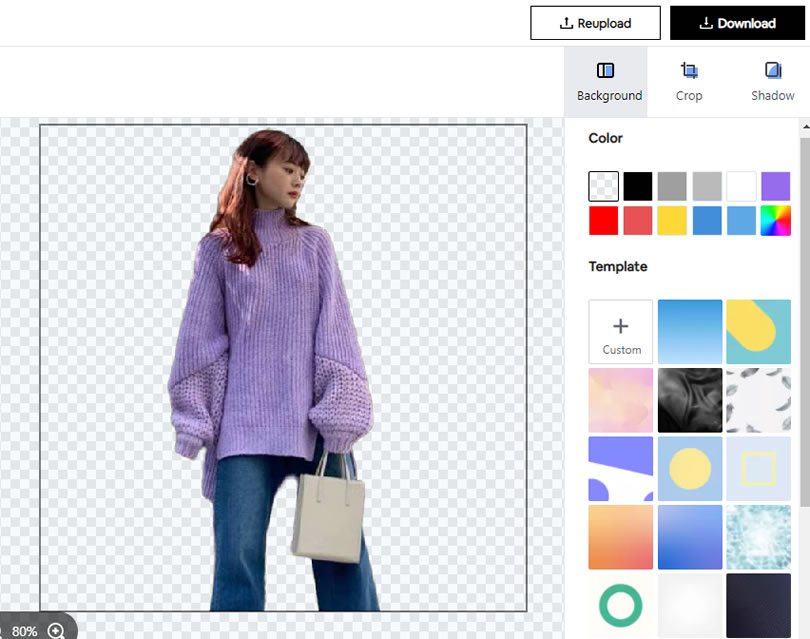Viewport: 810px width, 639px height.
Task: Select the transparent background swatch
Action: coord(603,186)
